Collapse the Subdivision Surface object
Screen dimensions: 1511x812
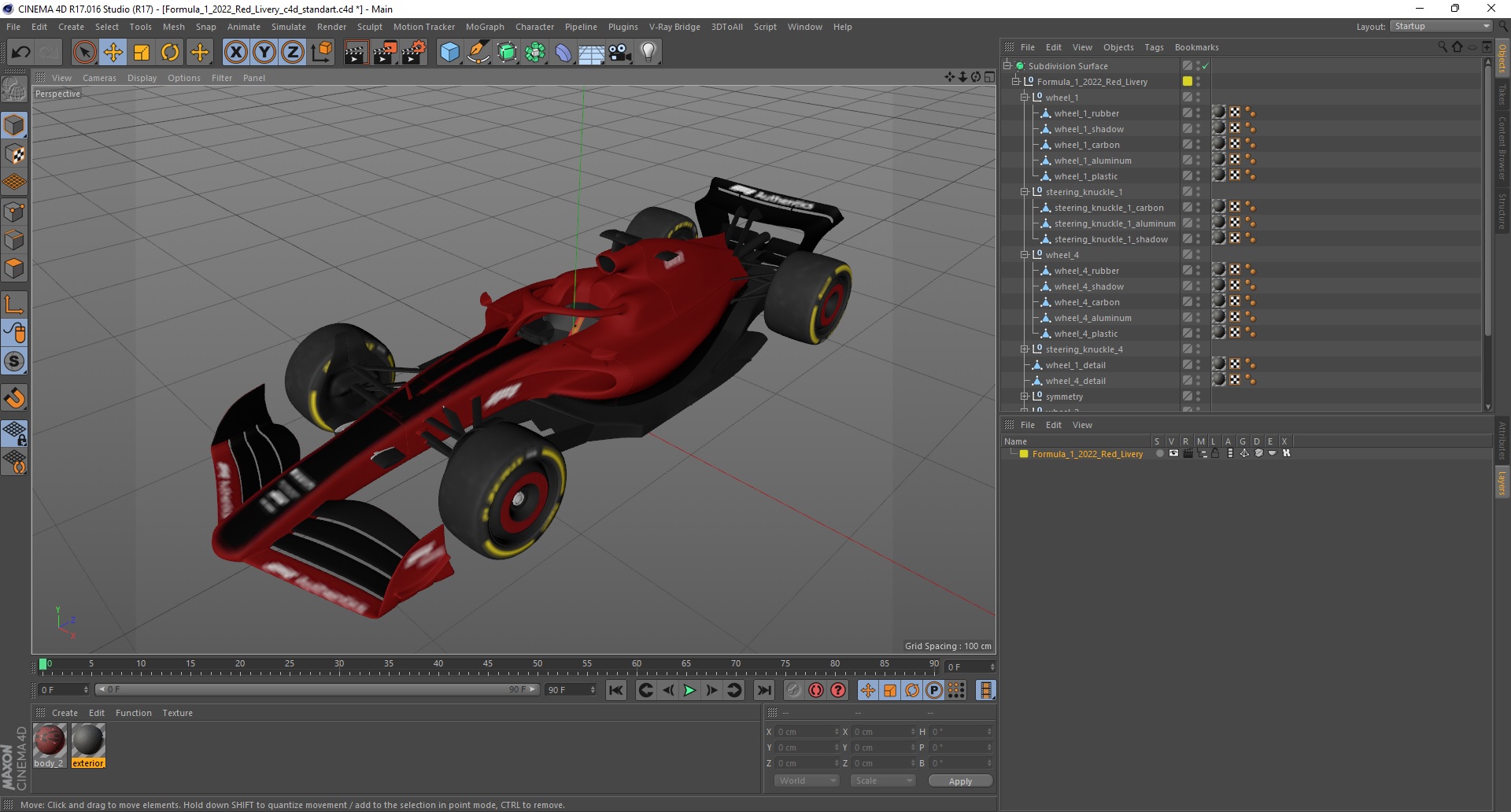point(1007,66)
